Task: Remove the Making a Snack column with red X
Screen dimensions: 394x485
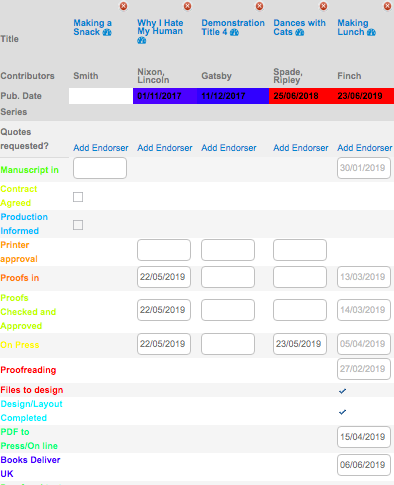Action: coord(124,6)
